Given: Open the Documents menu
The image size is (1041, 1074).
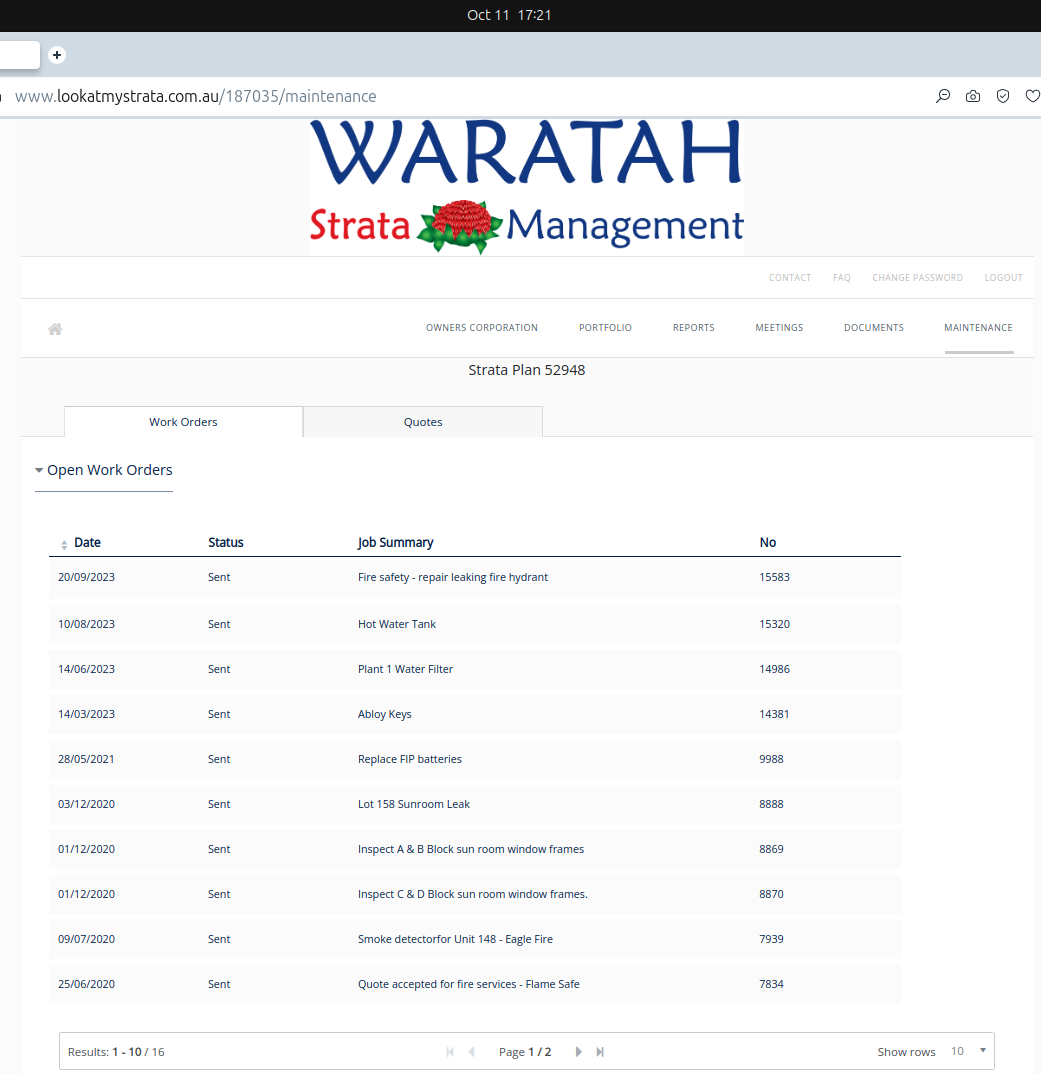Looking at the screenshot, I should coord(873,328).
